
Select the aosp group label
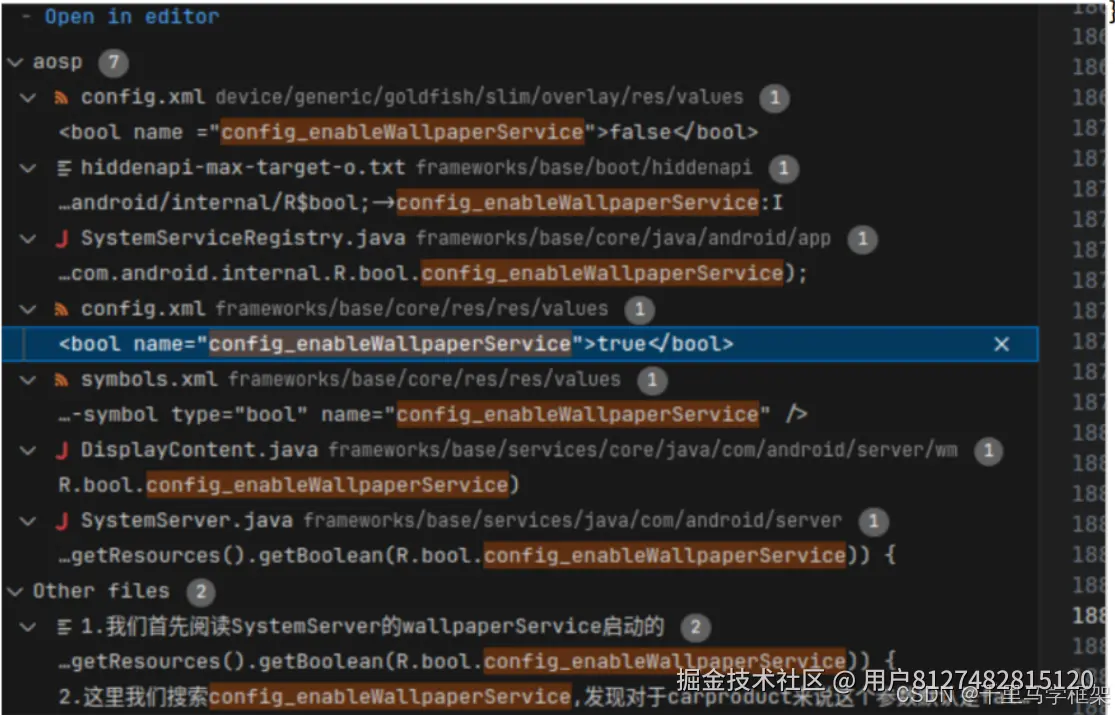[x=58, y=63]
